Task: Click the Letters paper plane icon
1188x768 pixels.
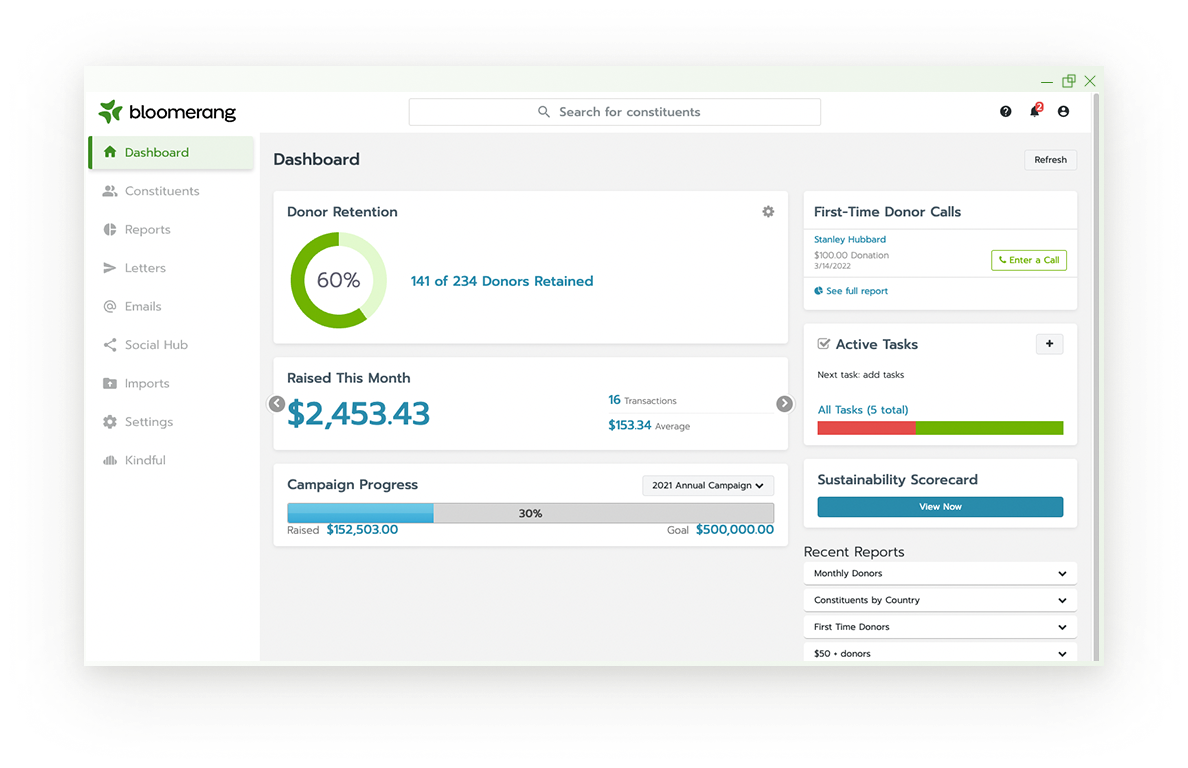Action: tap(110, 268)
